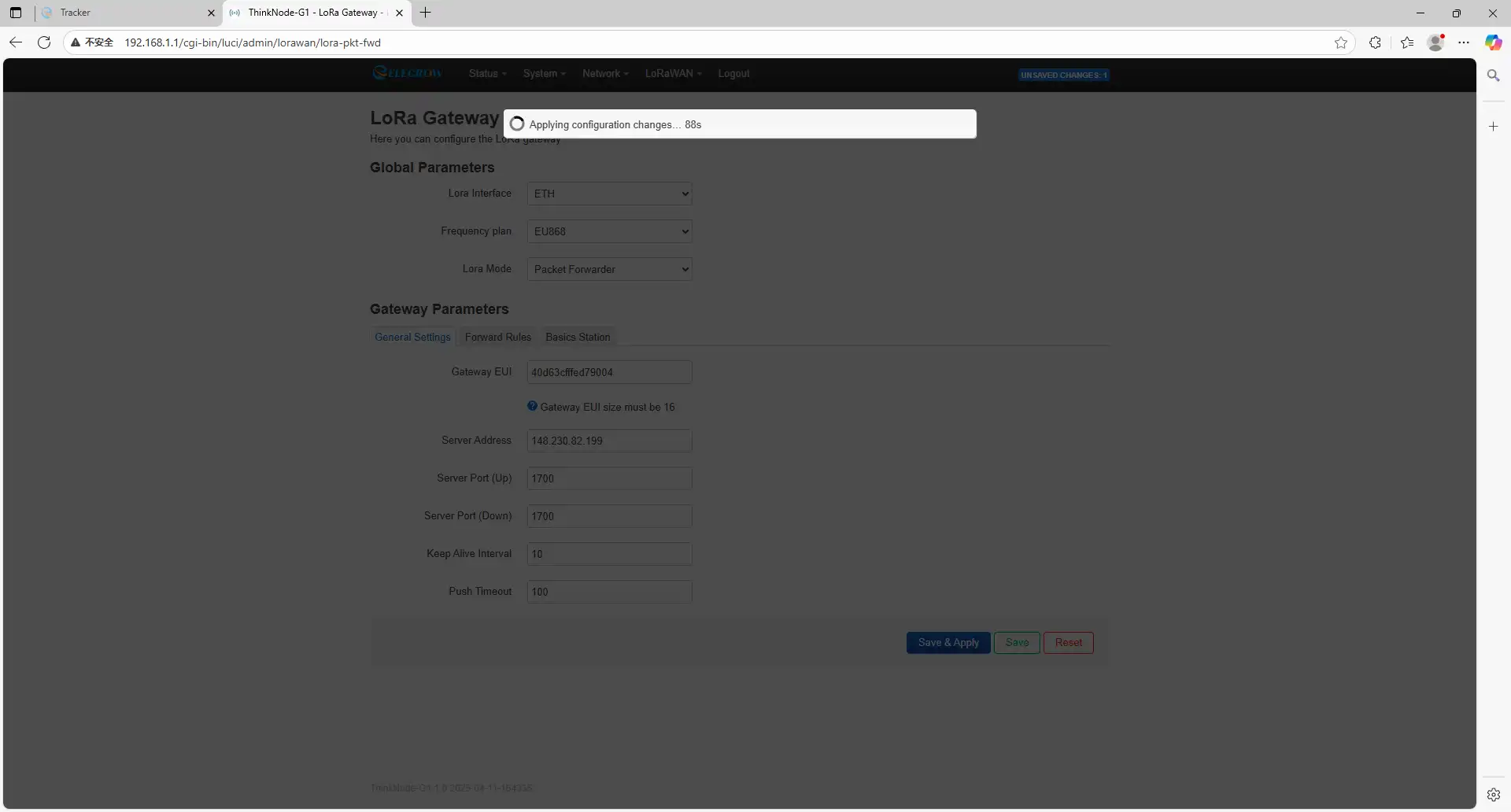This screenshot has height=812, width=1511.
Task: Open sidebar settings gear icon
Action: click(x=1493, y=795)
